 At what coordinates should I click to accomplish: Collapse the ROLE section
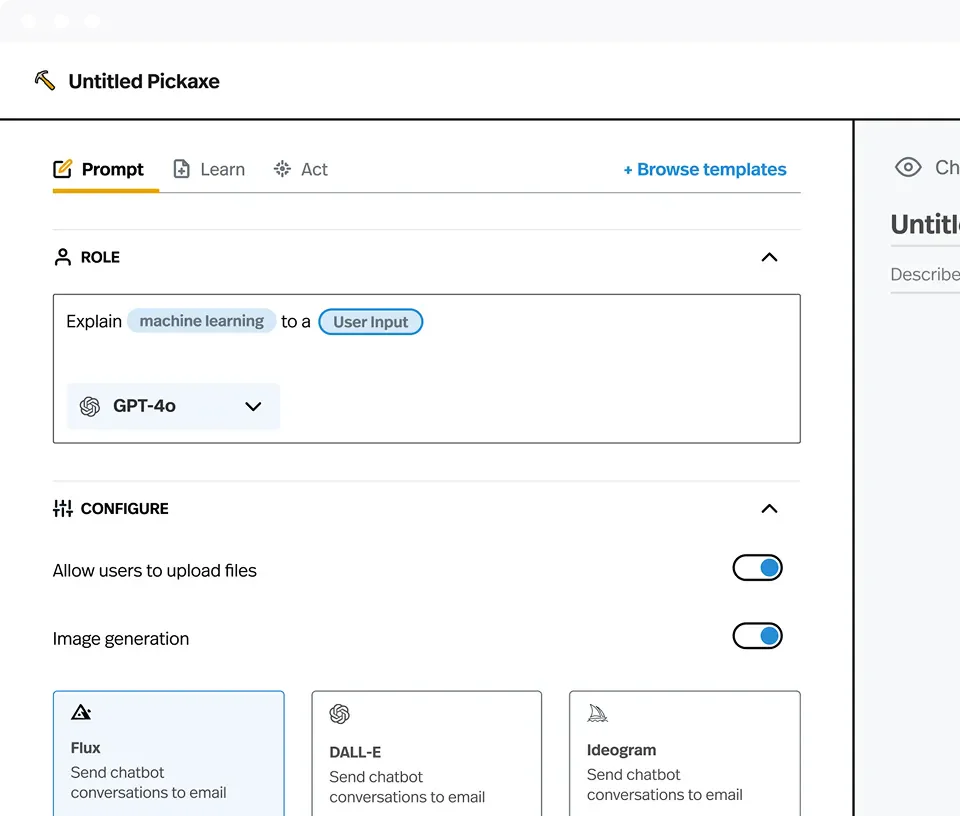click(769, 257)
